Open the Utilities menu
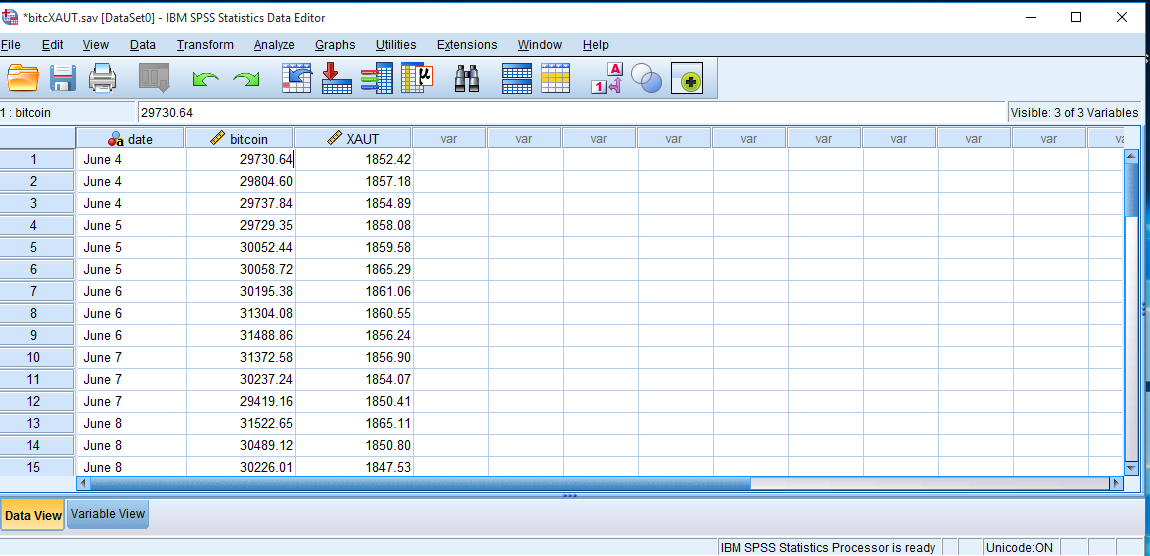The height and width of the screenshot is (556, 1150). coord(396,45)
